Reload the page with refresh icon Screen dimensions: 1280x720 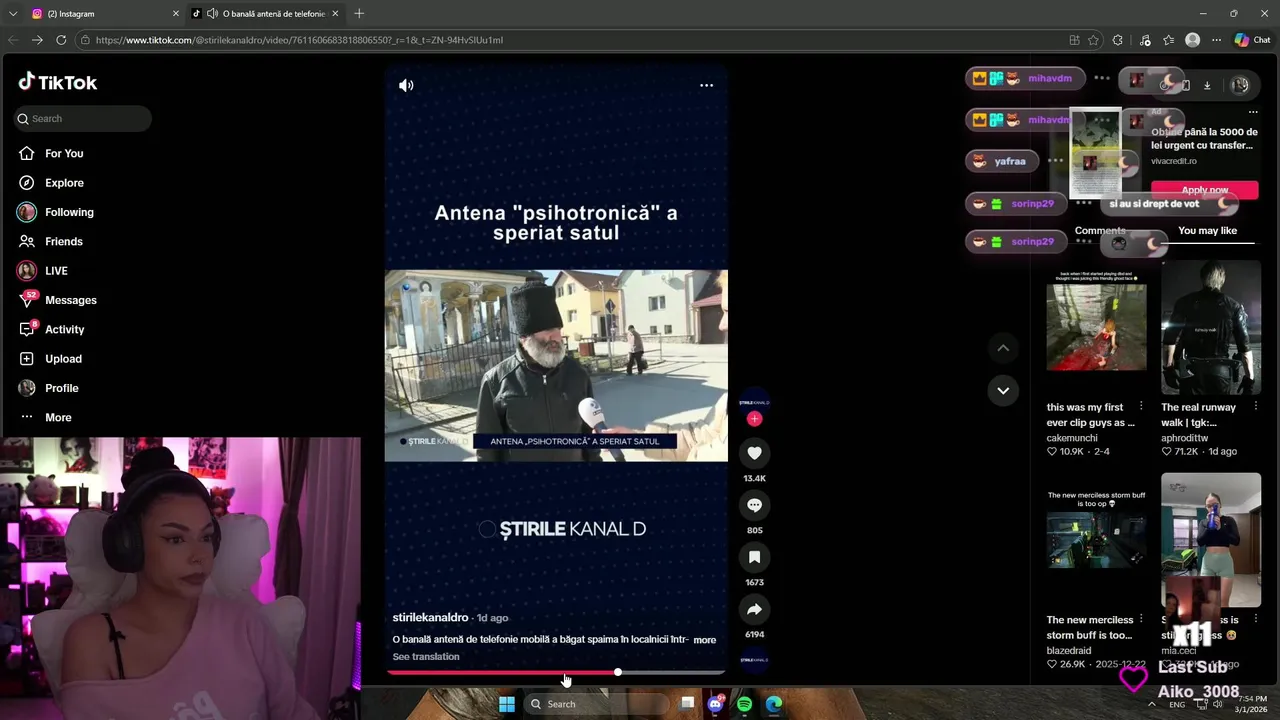pos(61,40)
